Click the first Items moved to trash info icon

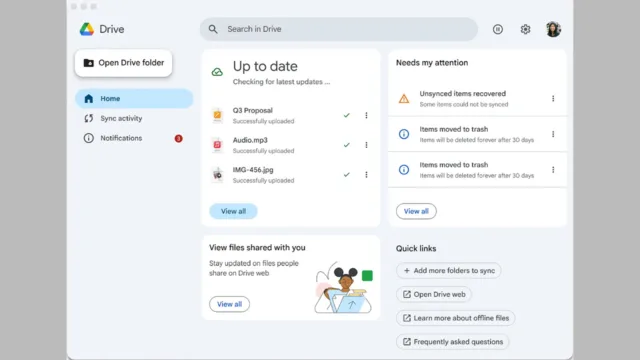pos(404,134)
